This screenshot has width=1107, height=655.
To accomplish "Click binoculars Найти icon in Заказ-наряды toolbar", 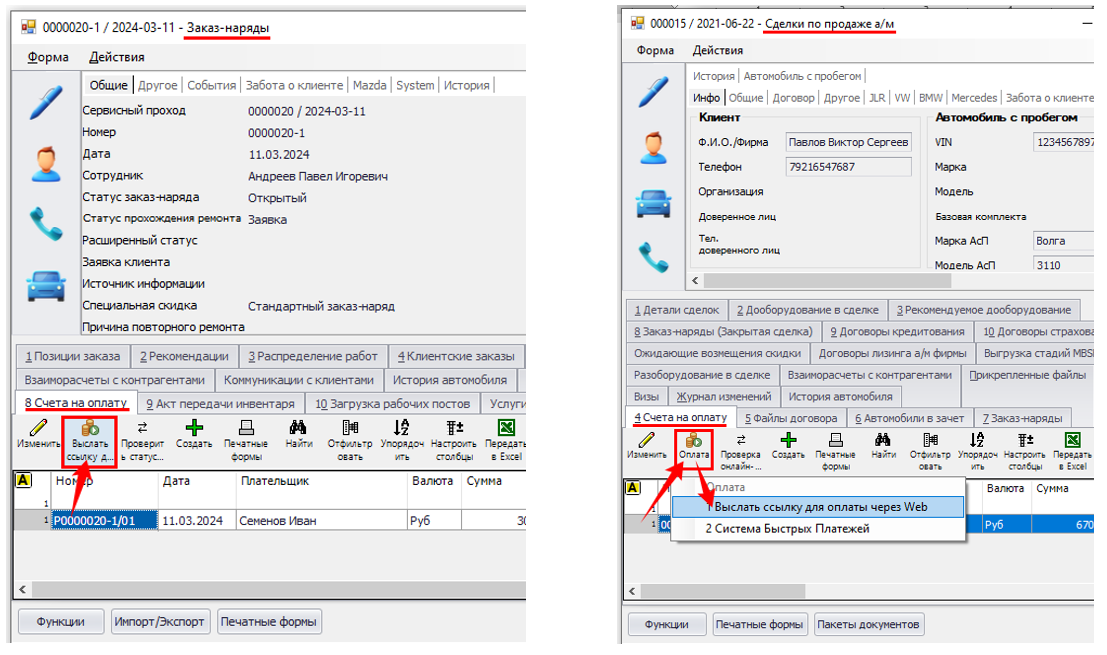I will click(x=298, y=435).
